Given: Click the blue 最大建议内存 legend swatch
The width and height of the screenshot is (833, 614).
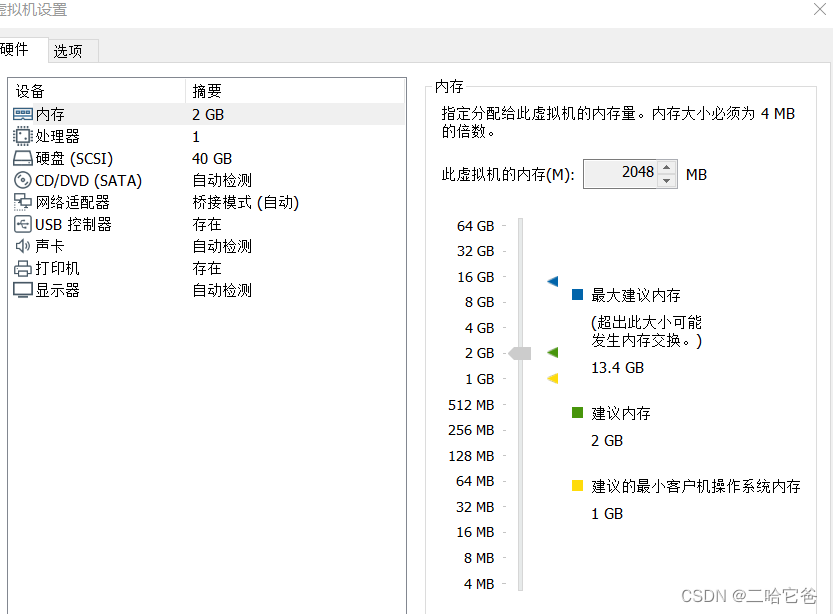Looking at the screenshot, I should click(577, 295).
